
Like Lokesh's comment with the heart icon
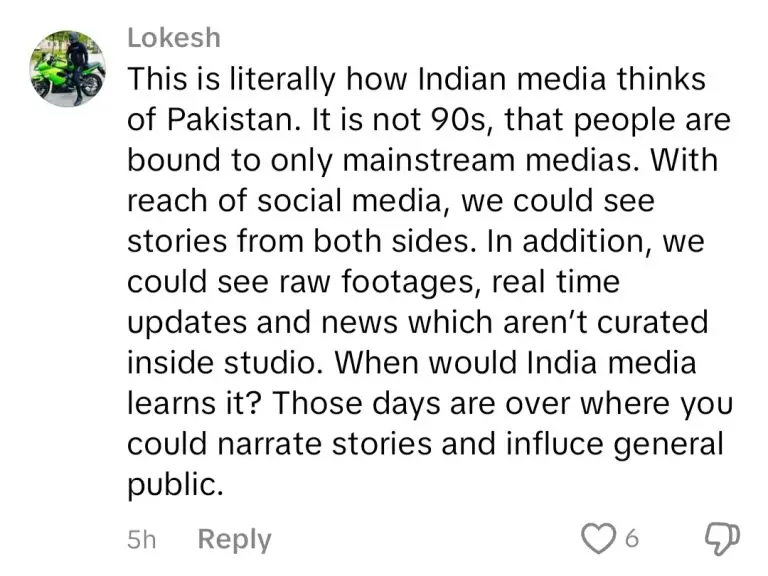[x=599, y=539]
